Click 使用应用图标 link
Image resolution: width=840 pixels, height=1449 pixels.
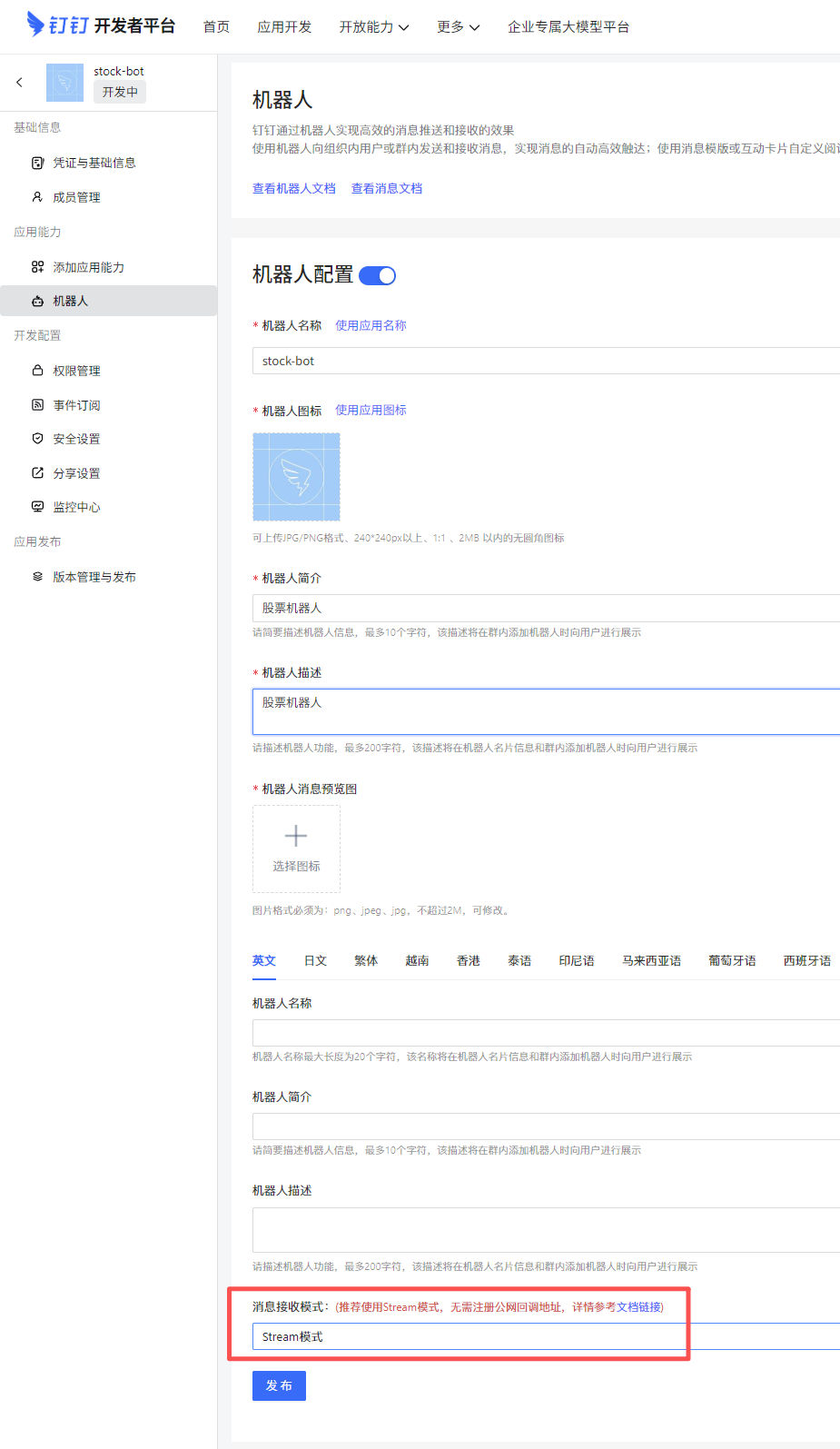pyautogui.click(x=371, y=410)
